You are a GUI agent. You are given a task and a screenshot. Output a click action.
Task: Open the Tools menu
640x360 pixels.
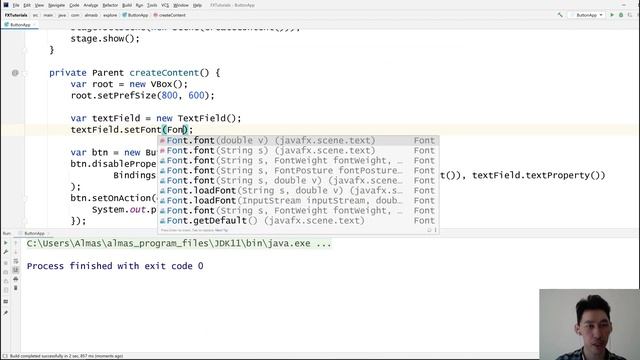152,5
